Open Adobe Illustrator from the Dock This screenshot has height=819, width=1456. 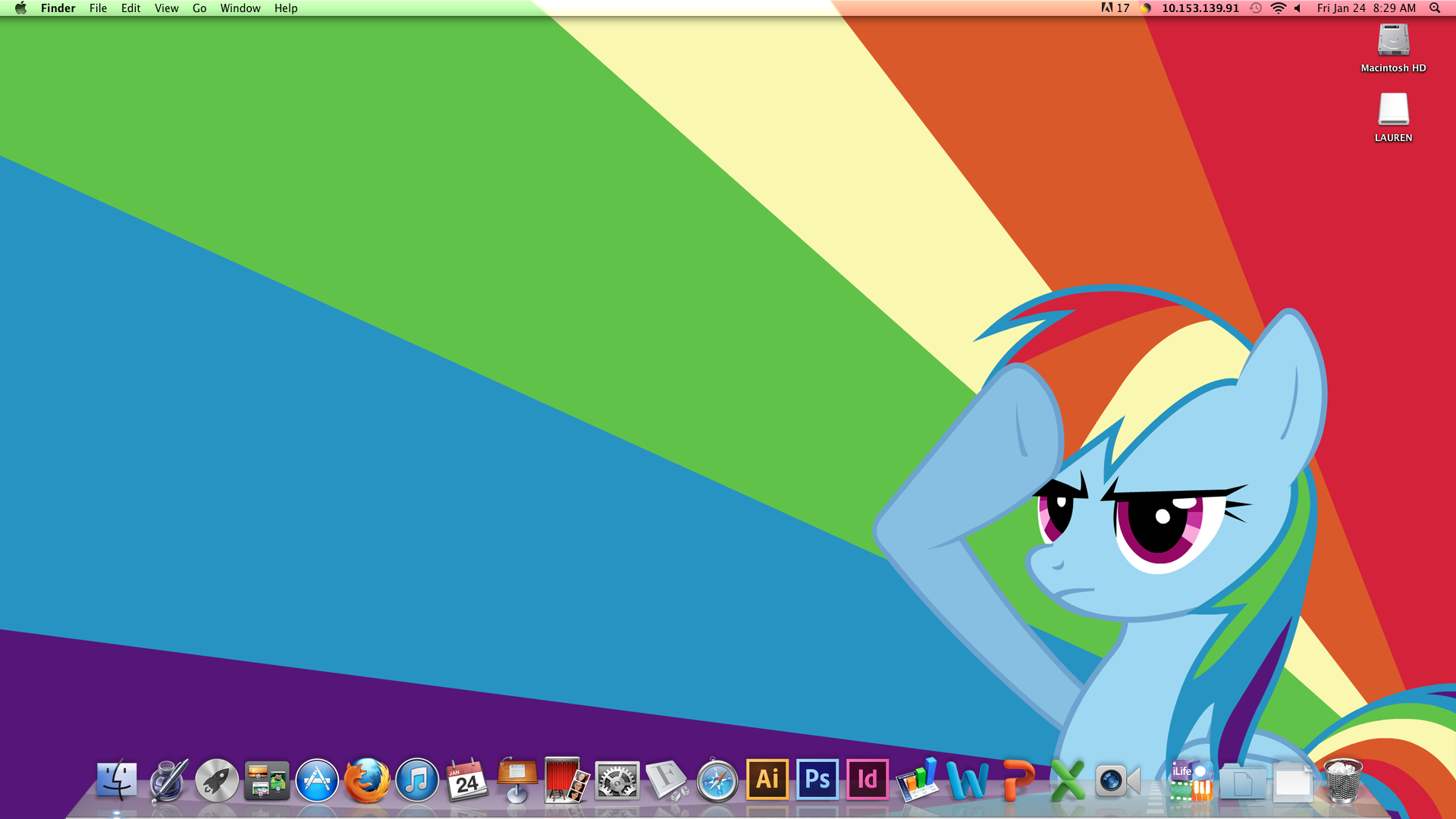[767, 780]
